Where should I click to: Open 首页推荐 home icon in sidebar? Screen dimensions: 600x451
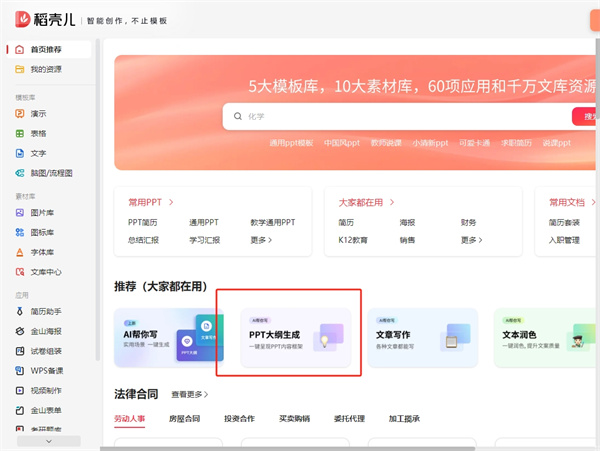20,50
